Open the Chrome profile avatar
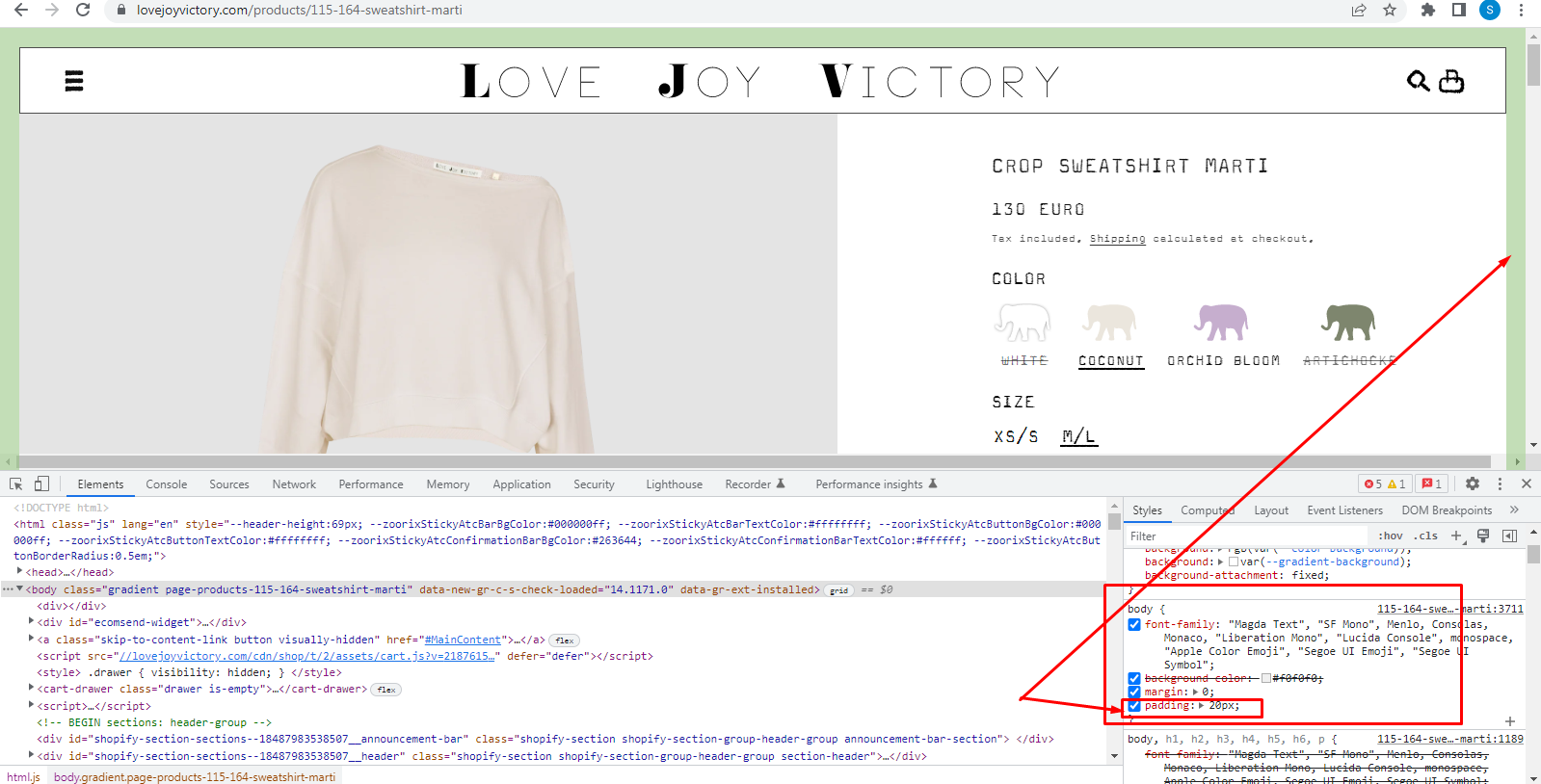 point(1490,10)
